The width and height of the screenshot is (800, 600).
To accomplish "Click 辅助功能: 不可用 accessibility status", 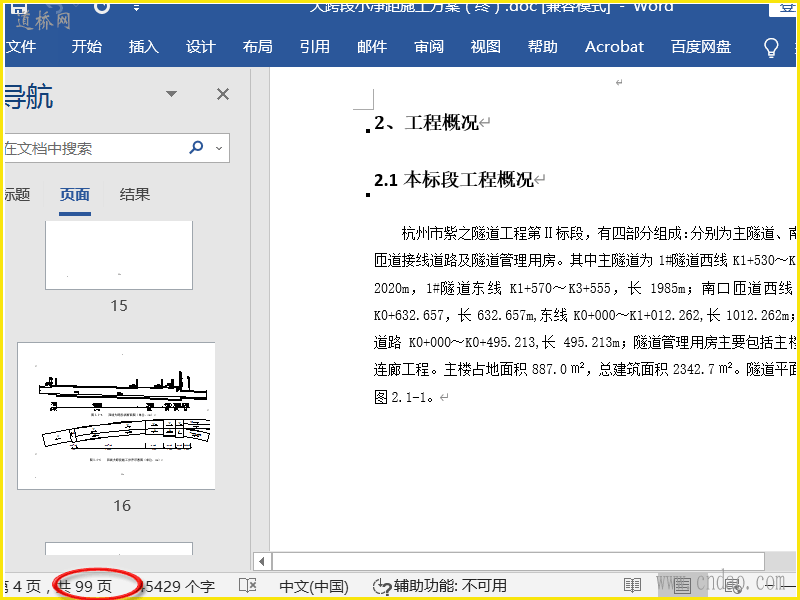I will pyautogui.click(x=440, y=586).
